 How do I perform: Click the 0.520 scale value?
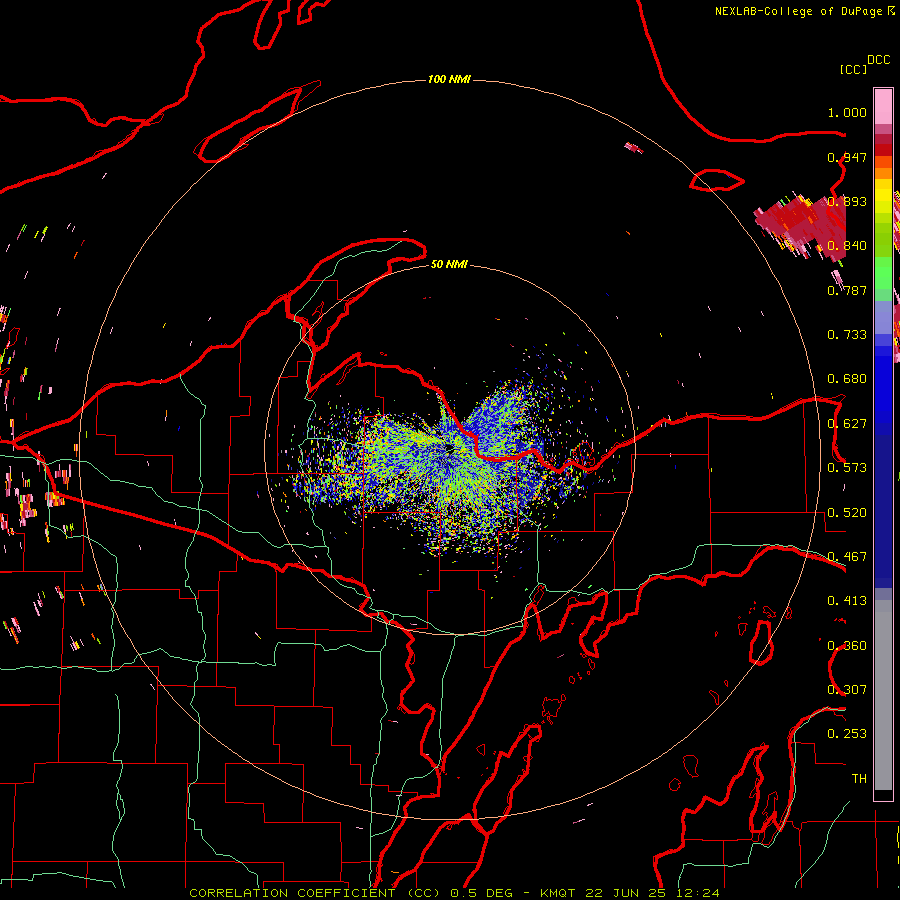[847, 513]
